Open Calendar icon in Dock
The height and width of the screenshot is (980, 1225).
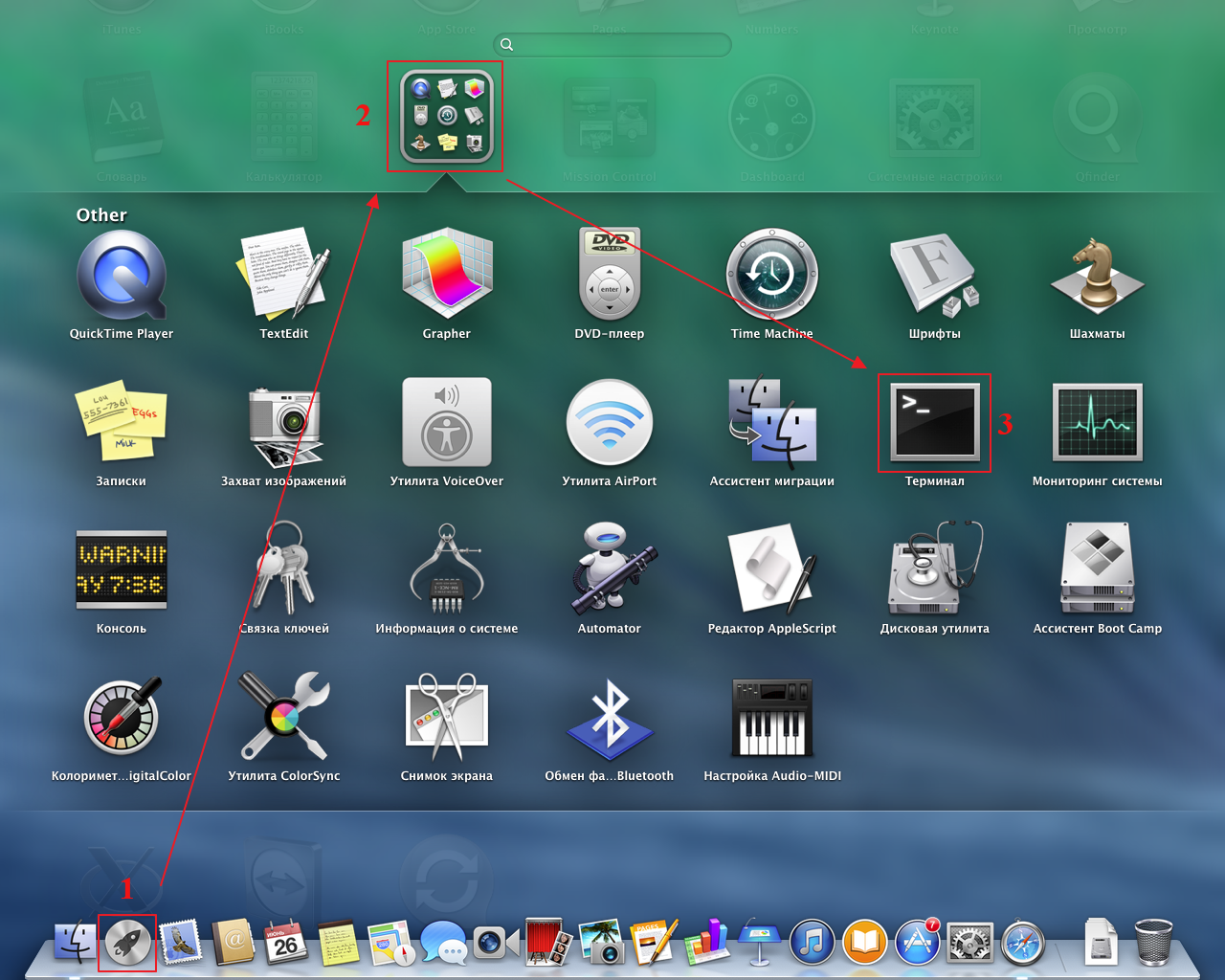(x=285, y=943)
